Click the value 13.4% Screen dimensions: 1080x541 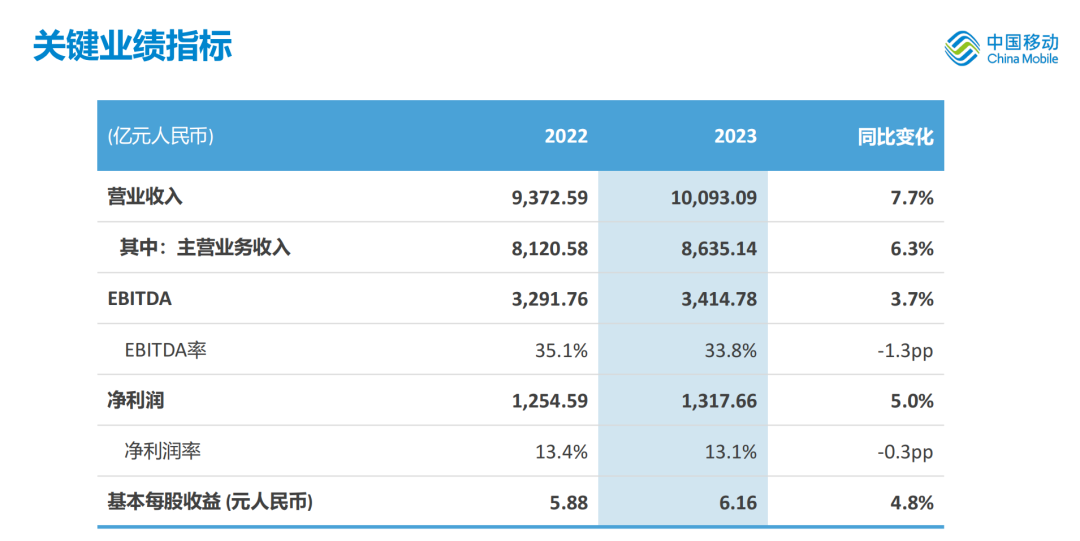click(561, 452)
